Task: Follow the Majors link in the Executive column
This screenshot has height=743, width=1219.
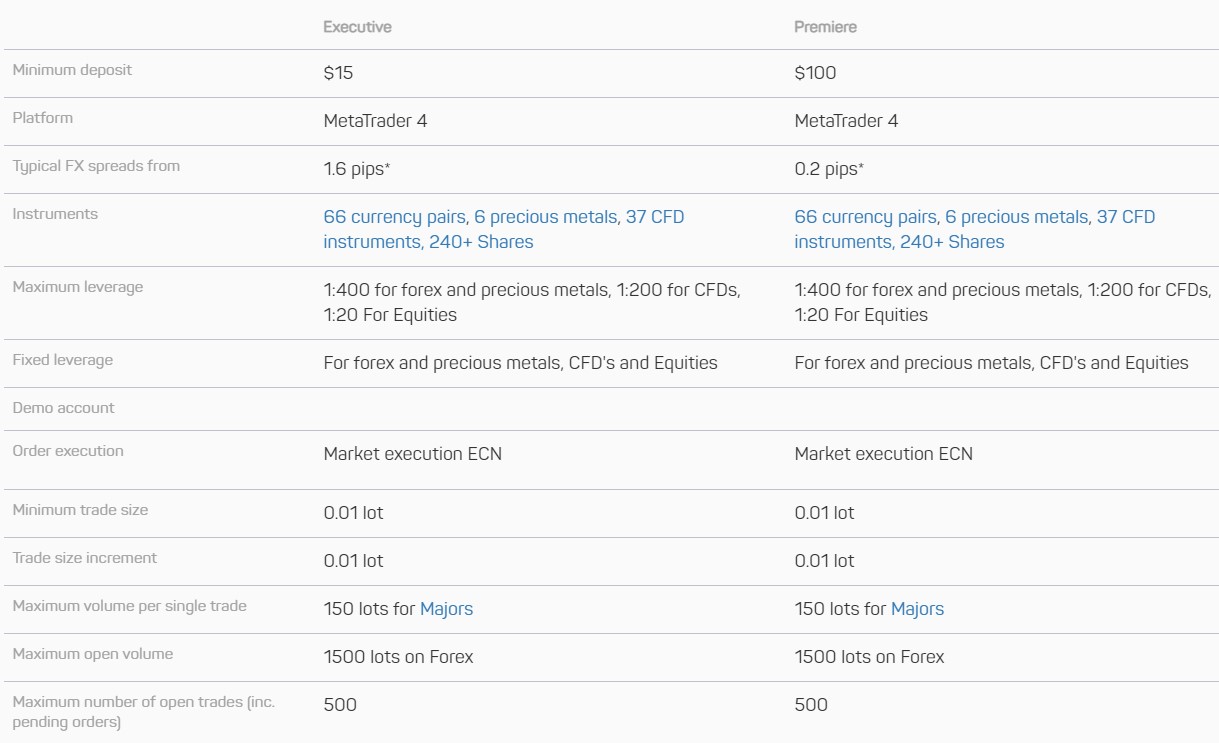Action: (446, 609)
